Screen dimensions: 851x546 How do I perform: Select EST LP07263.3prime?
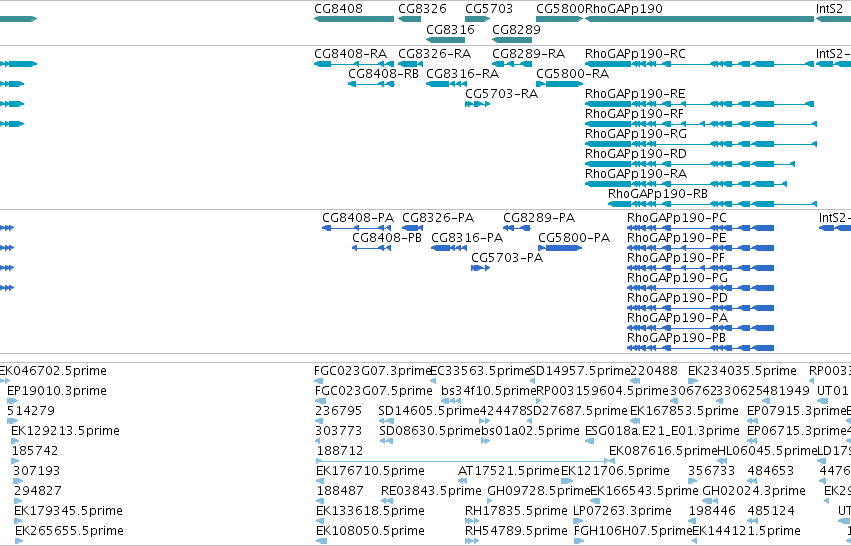coord(579,521)
